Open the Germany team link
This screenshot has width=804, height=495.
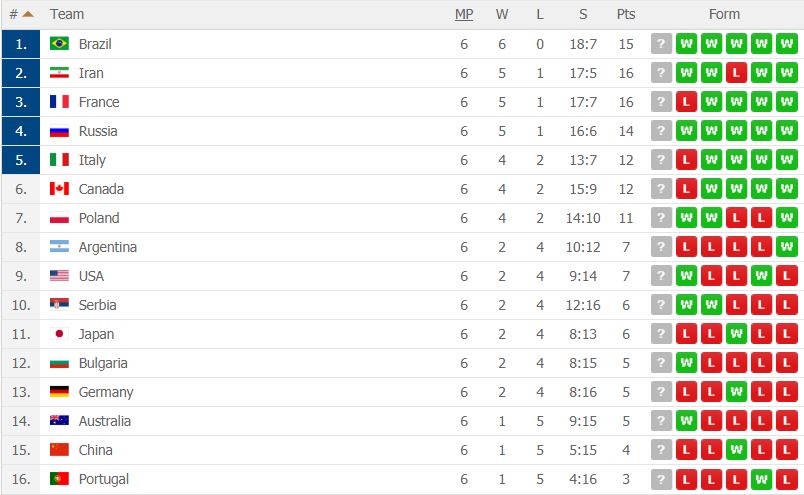[x=106, y=392]
